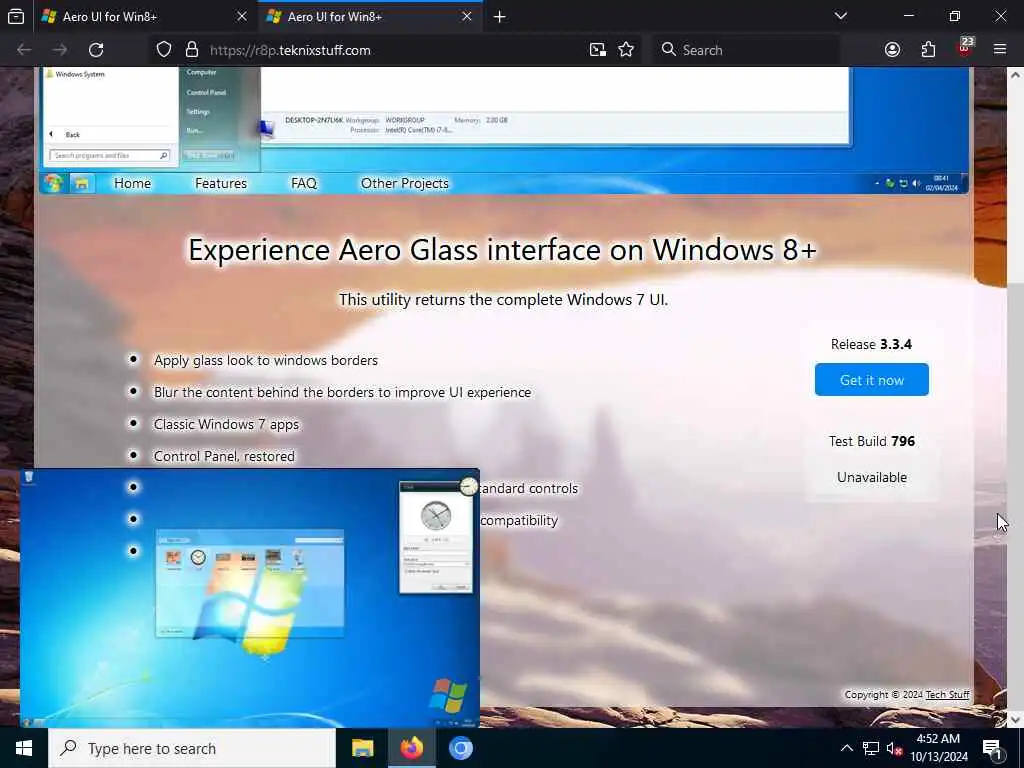
Task: Bookmark this page with star icon
Action: [626, 50]
